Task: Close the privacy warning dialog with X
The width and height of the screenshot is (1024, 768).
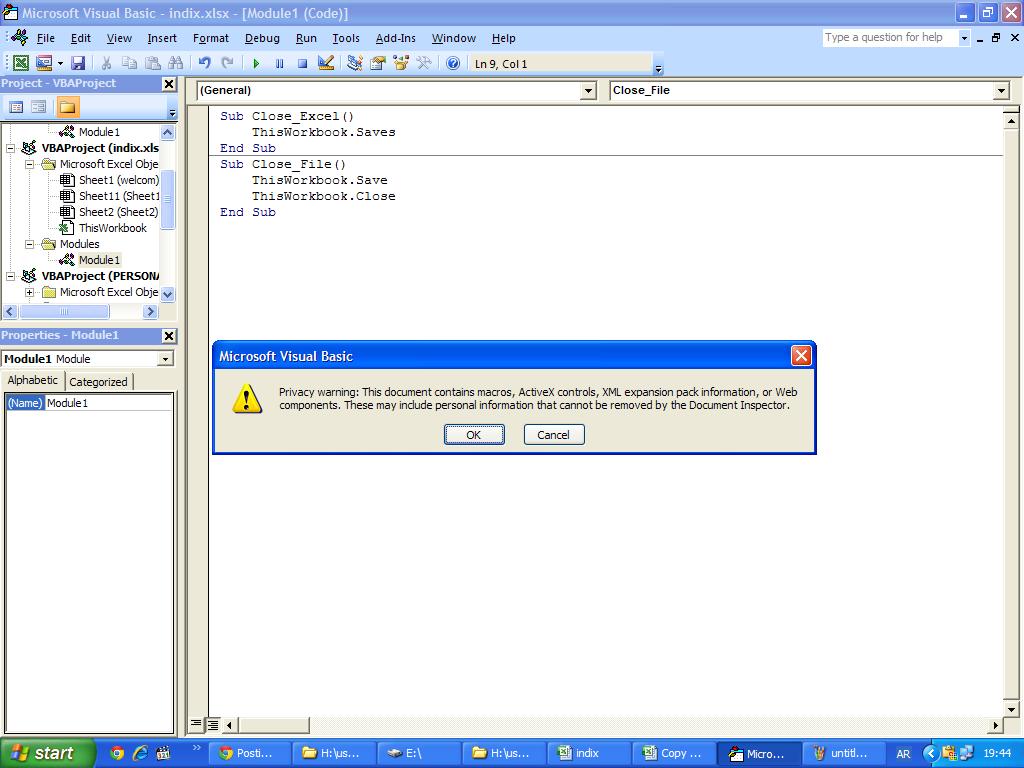Action: coord(801,356)
